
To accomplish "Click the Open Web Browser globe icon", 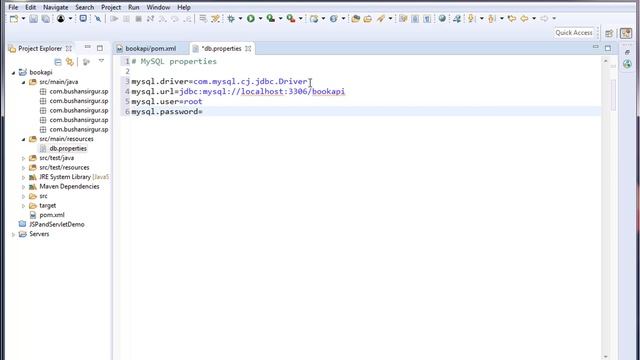I will coord(442,18).
